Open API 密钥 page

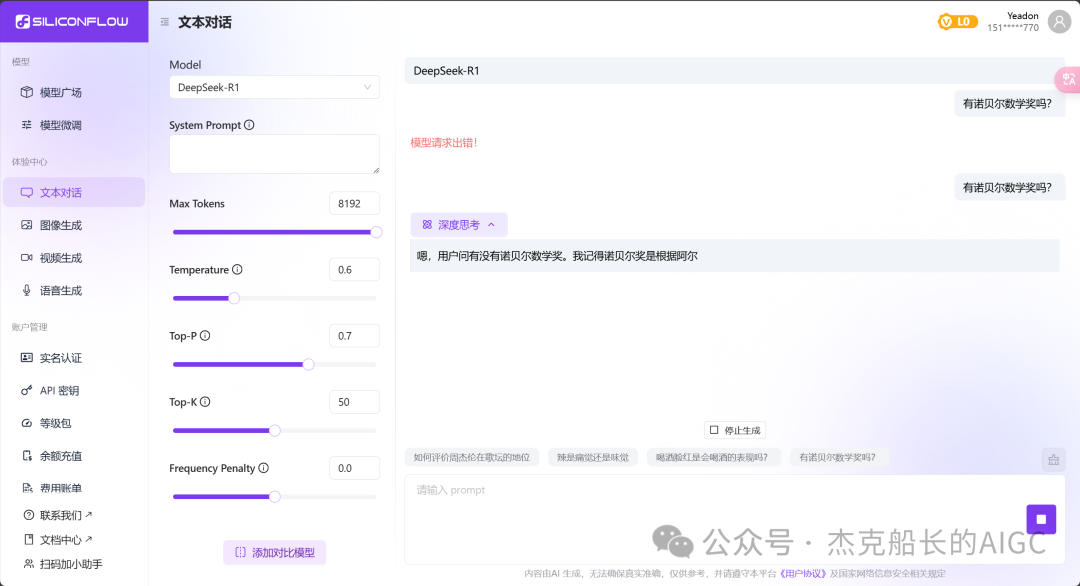[x=74, y=390]
